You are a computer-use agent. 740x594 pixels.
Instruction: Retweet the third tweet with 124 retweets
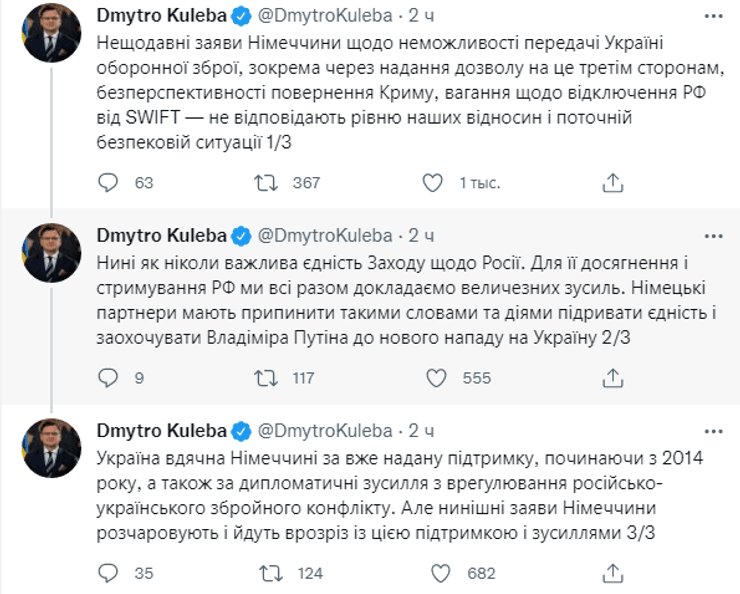point(267,573)
